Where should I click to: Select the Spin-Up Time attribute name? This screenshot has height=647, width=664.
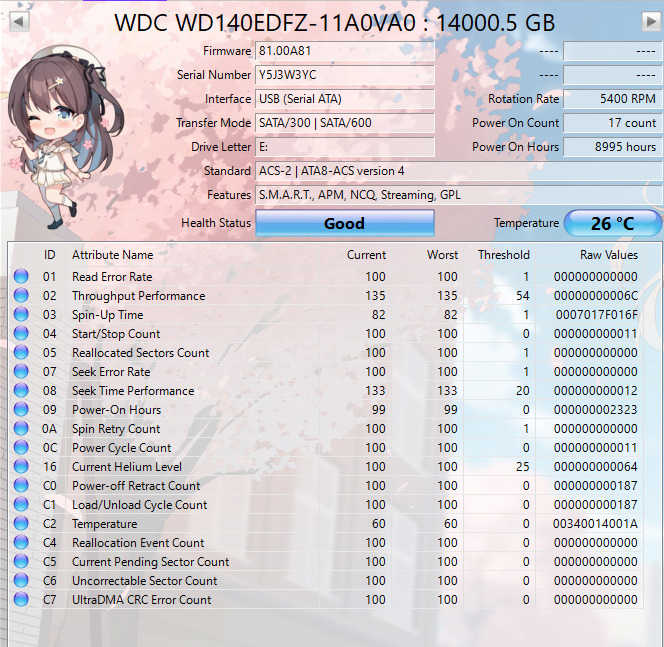(x=108, y=315)
